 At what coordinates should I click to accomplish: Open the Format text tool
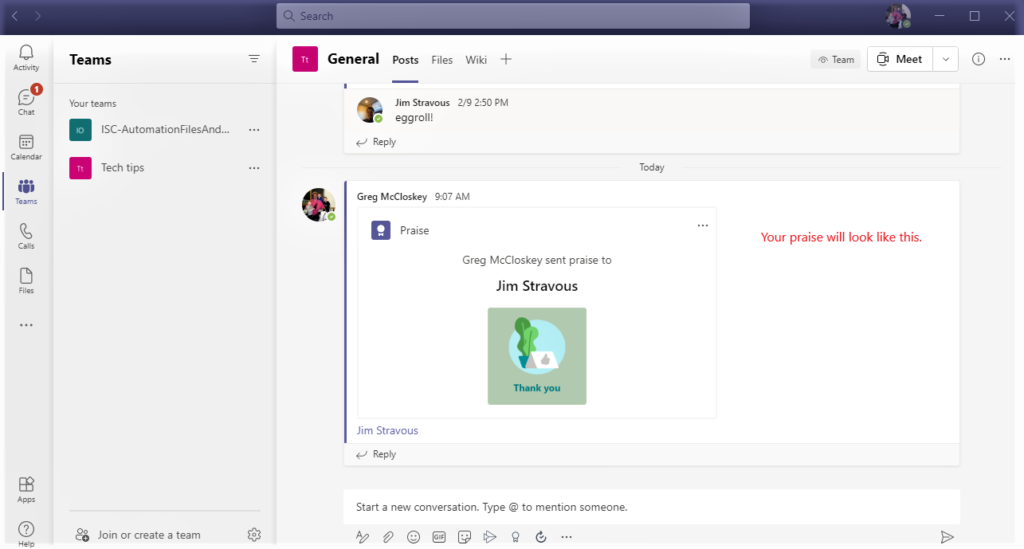click(x=362, y=537)
